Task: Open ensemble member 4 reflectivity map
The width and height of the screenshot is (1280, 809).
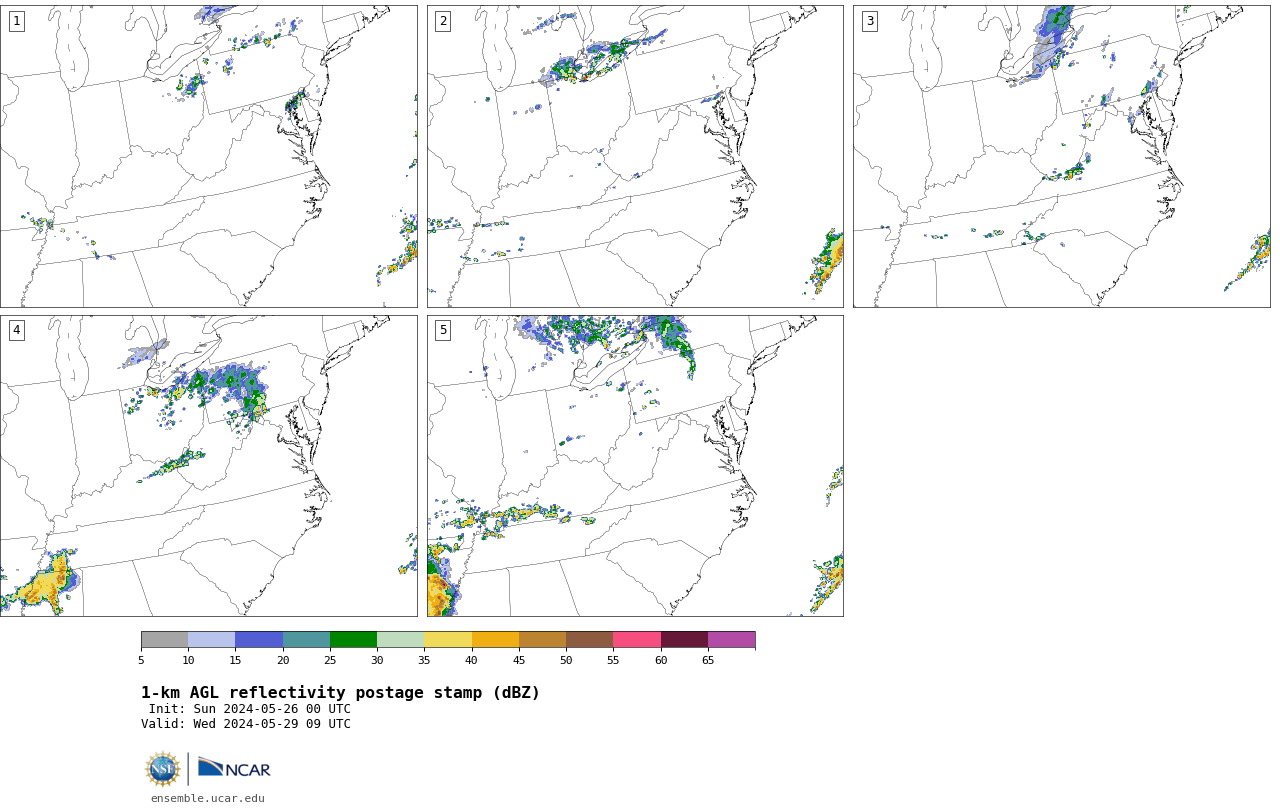Action: click(208, 466)
